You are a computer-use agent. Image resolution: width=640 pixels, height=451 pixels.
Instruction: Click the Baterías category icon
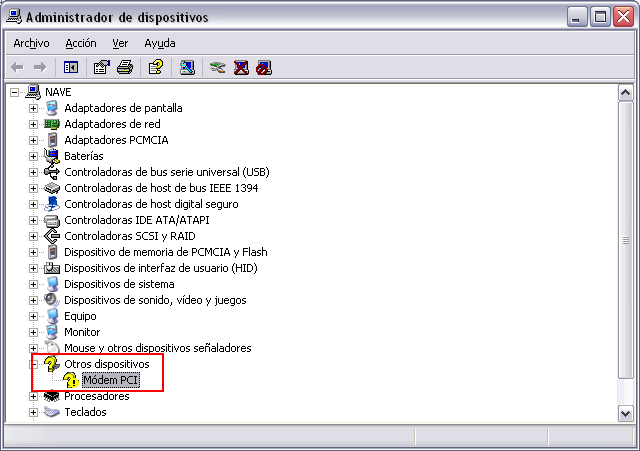click(52, 156)
